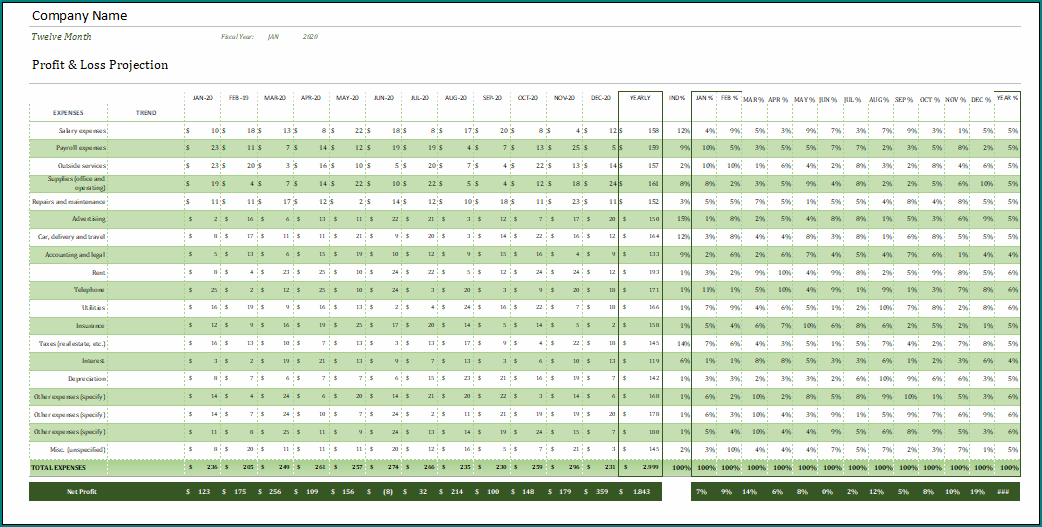Click the 19% Net Profit percentage cell
Screen dimensions: 1042x527
point(978,492)
